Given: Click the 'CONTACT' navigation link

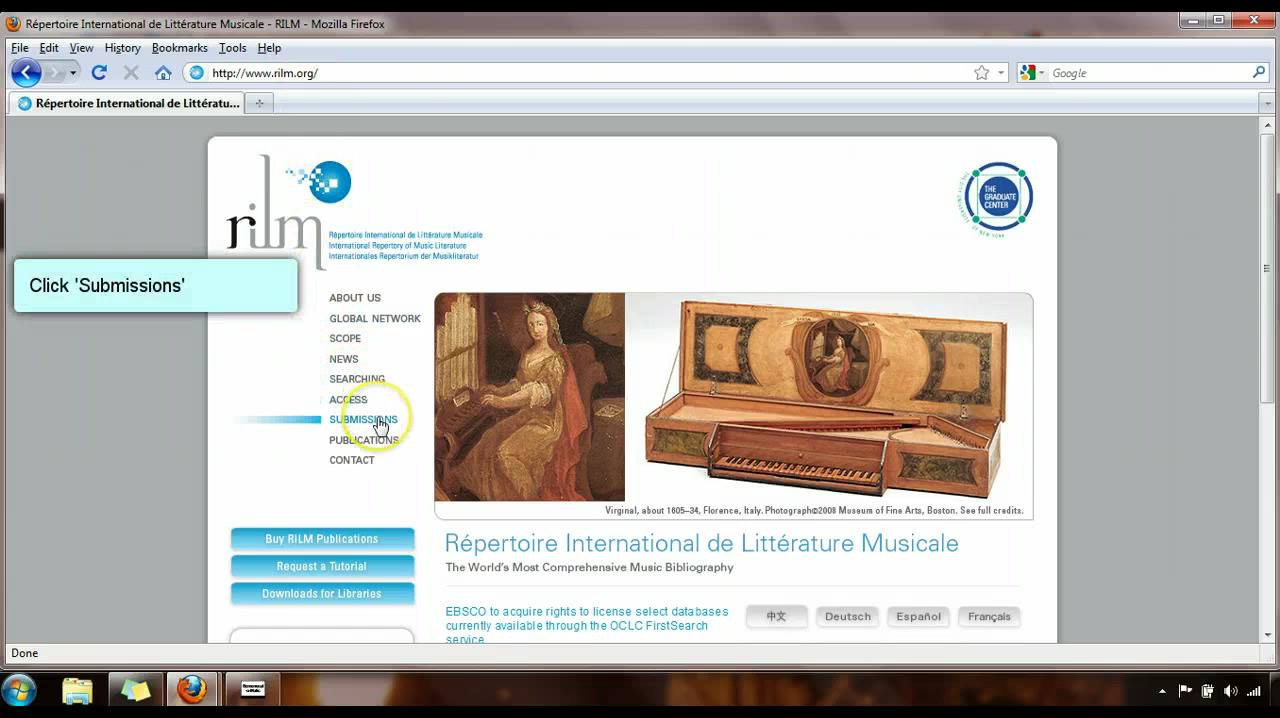Looking at the screenshot, I should [x=352, y=460].
